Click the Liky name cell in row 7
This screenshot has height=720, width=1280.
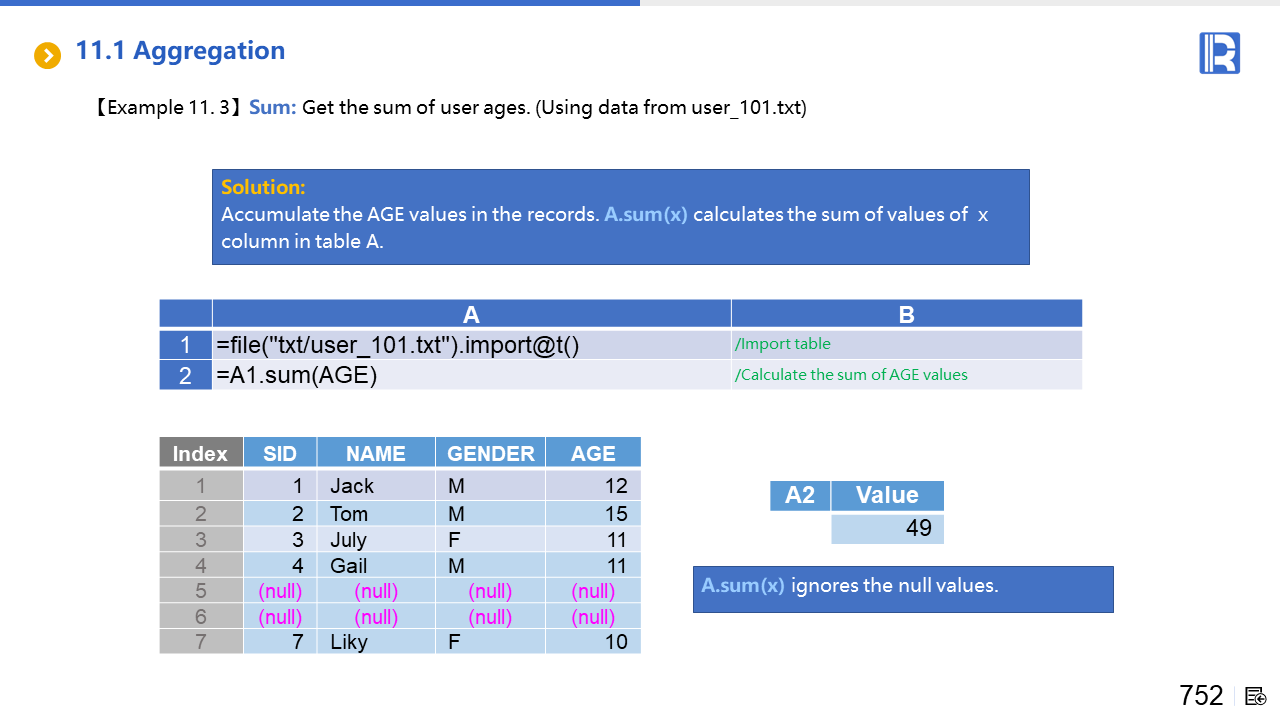tap(375, 642)
